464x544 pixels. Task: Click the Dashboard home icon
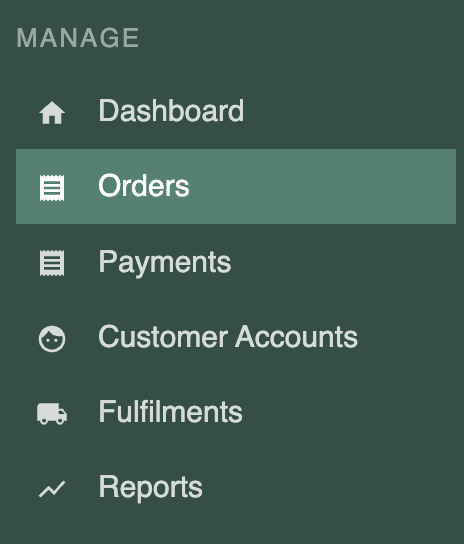[x=52, y=112]
